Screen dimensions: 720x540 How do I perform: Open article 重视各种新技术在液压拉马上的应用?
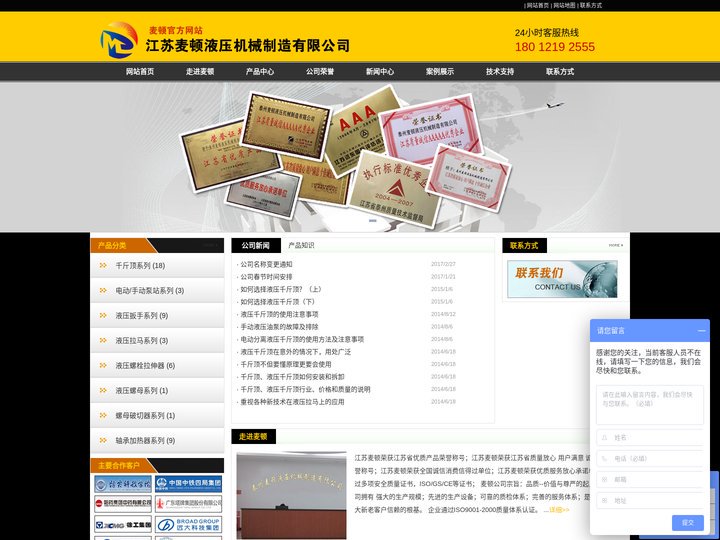click(292, 402)
